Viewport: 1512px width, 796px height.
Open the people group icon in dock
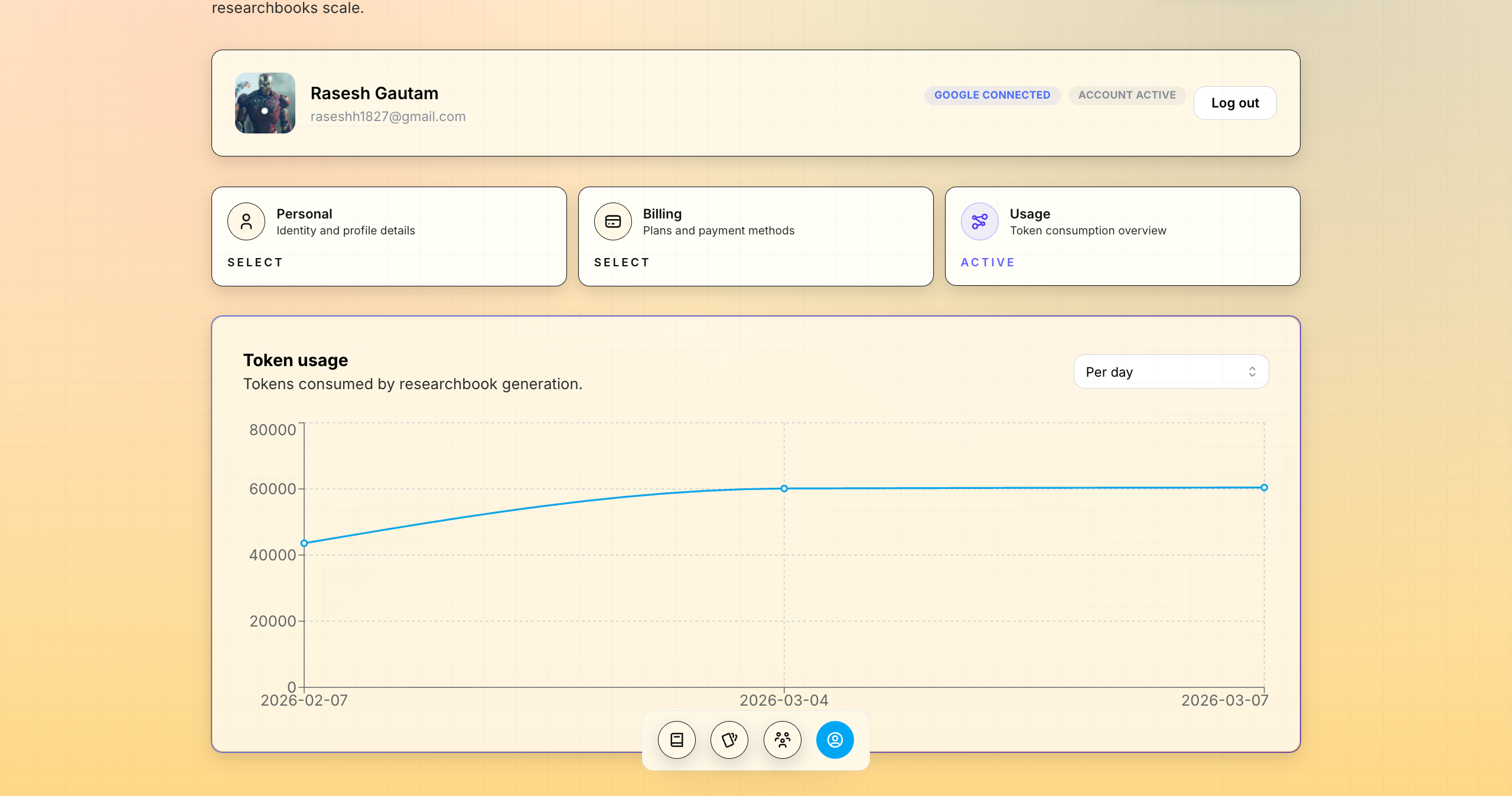coord(783,740)
